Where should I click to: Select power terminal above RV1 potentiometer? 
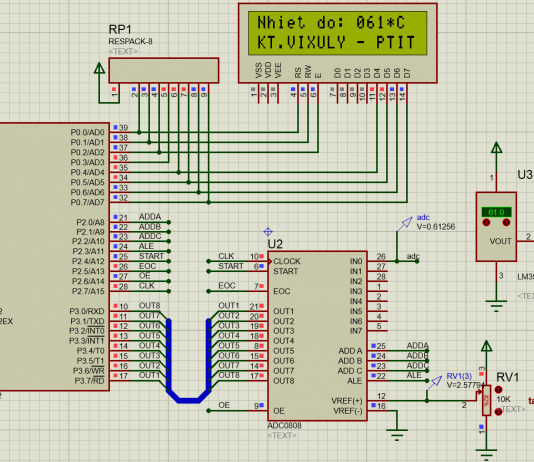(x=486, y=346)
